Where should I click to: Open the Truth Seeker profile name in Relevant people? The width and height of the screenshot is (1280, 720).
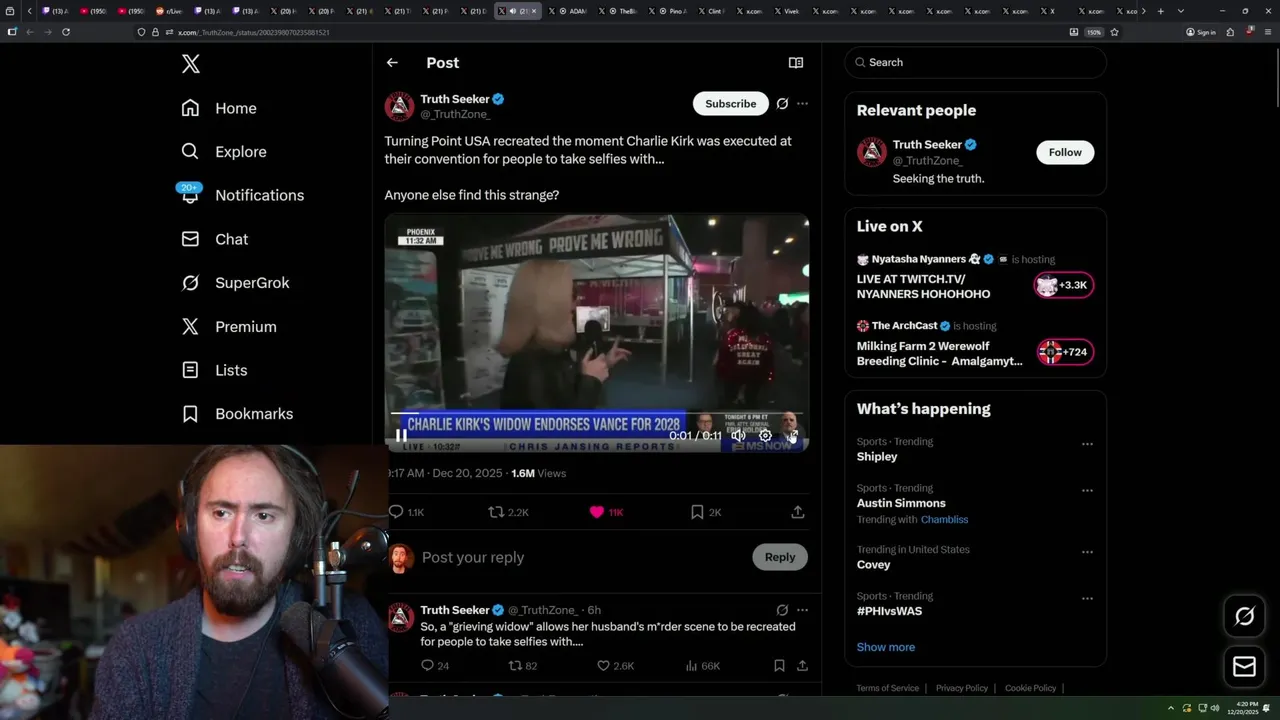click(927, 145)
